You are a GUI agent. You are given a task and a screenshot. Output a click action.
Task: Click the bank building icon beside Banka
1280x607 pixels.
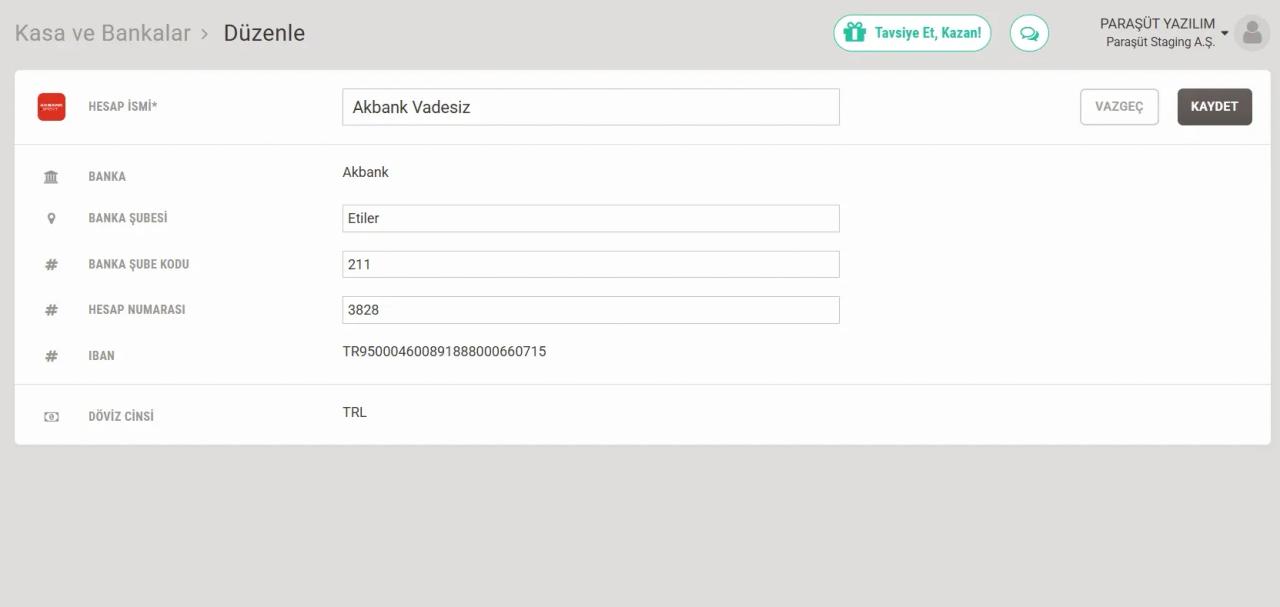pos(51,177)
